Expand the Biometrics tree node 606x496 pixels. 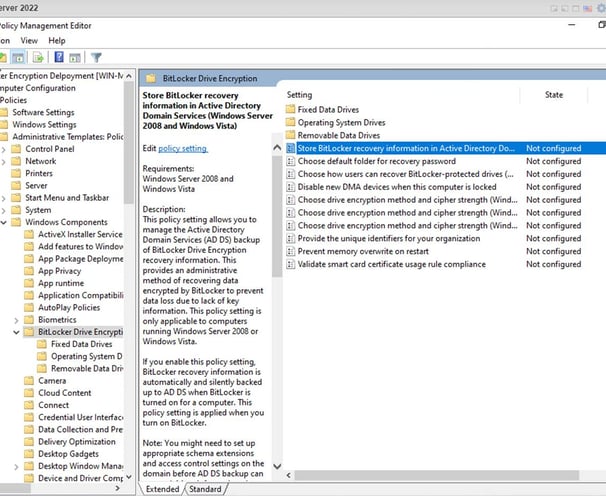click(16, 320)
